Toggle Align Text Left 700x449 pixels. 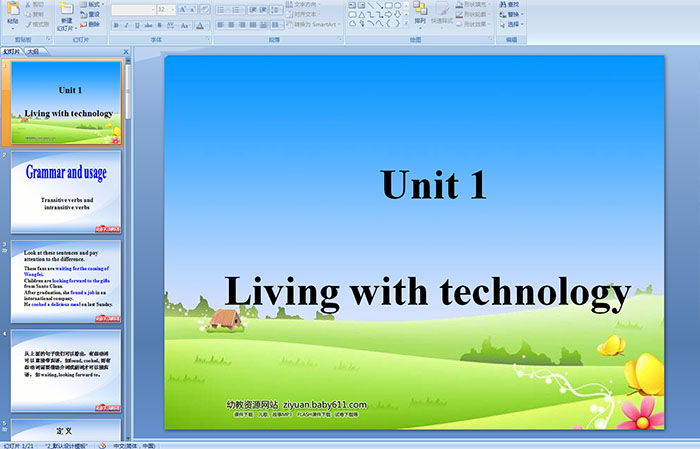tap(221, 25)
